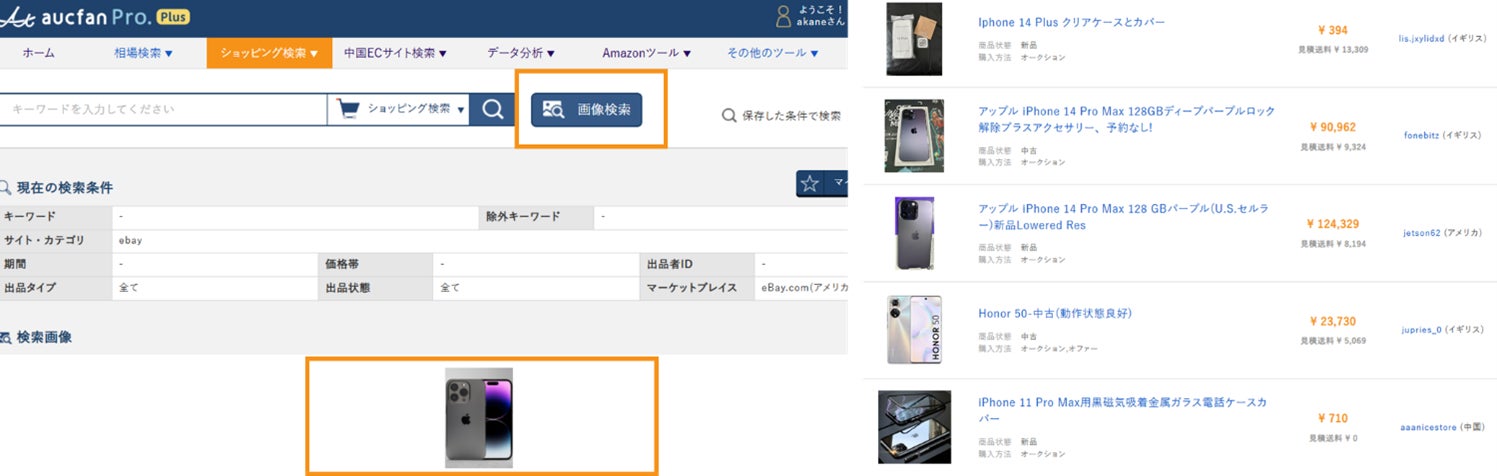The image size is (1497, 476).
Task: Click the 価格帯 label cell
Action: point(376,264)
